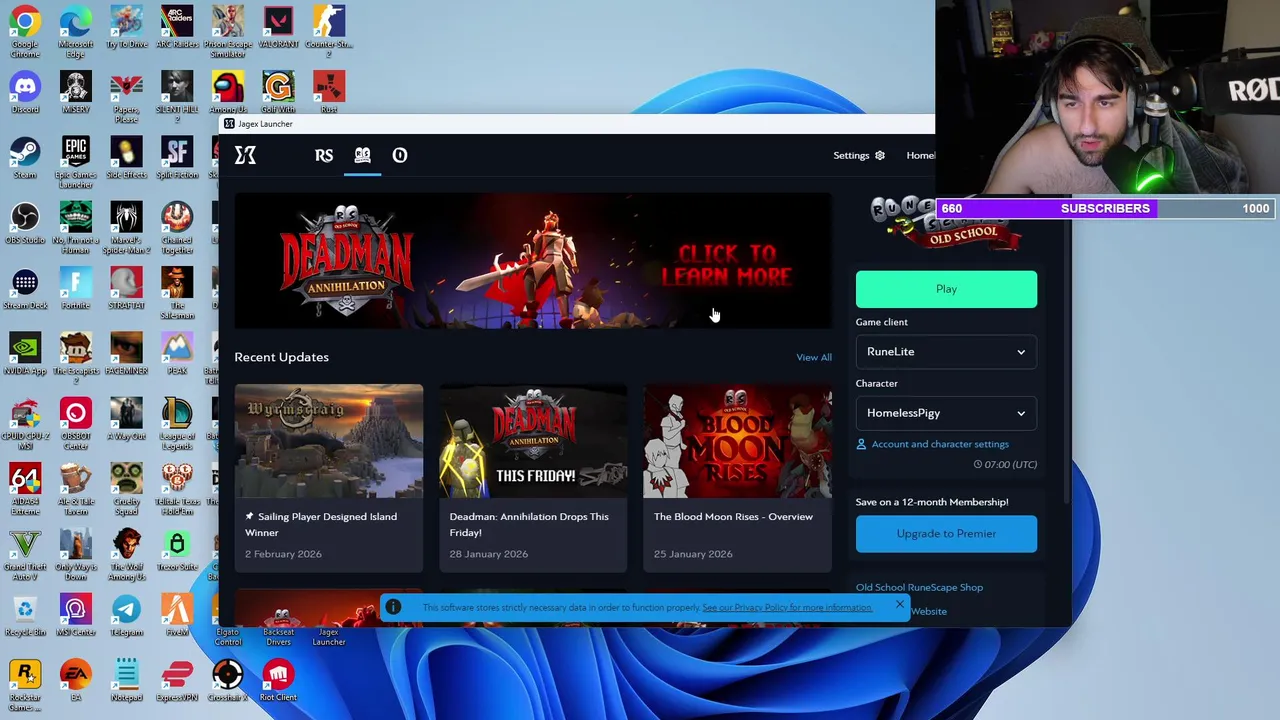
Task: Select the Chained Together desktop icon
Action: (x=177, y=228)
